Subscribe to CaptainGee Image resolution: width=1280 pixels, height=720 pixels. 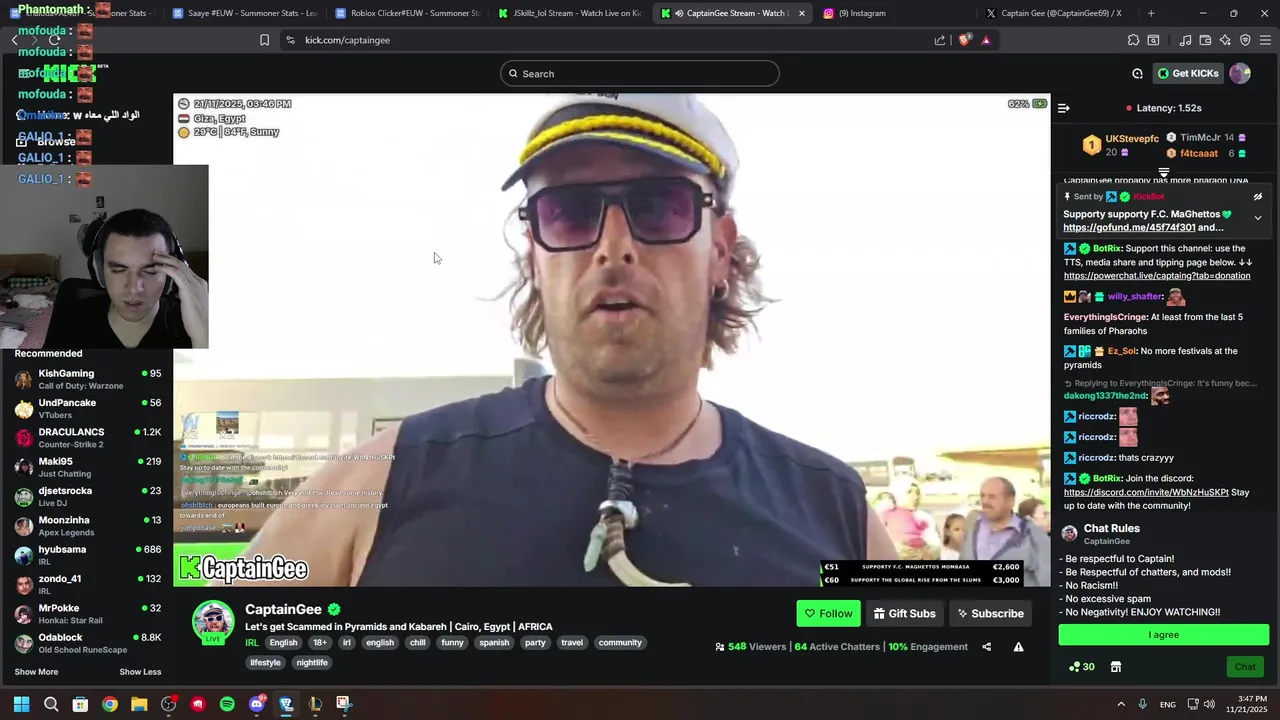click(x=990, y=614)
